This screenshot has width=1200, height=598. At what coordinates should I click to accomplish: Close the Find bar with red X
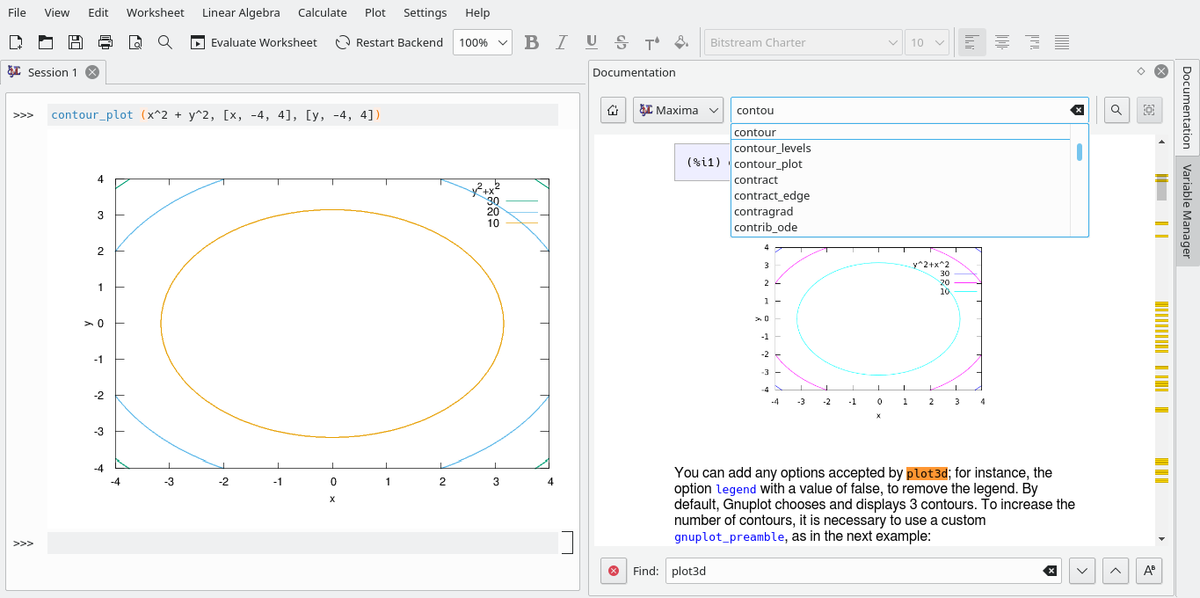[x=614, y=571]
